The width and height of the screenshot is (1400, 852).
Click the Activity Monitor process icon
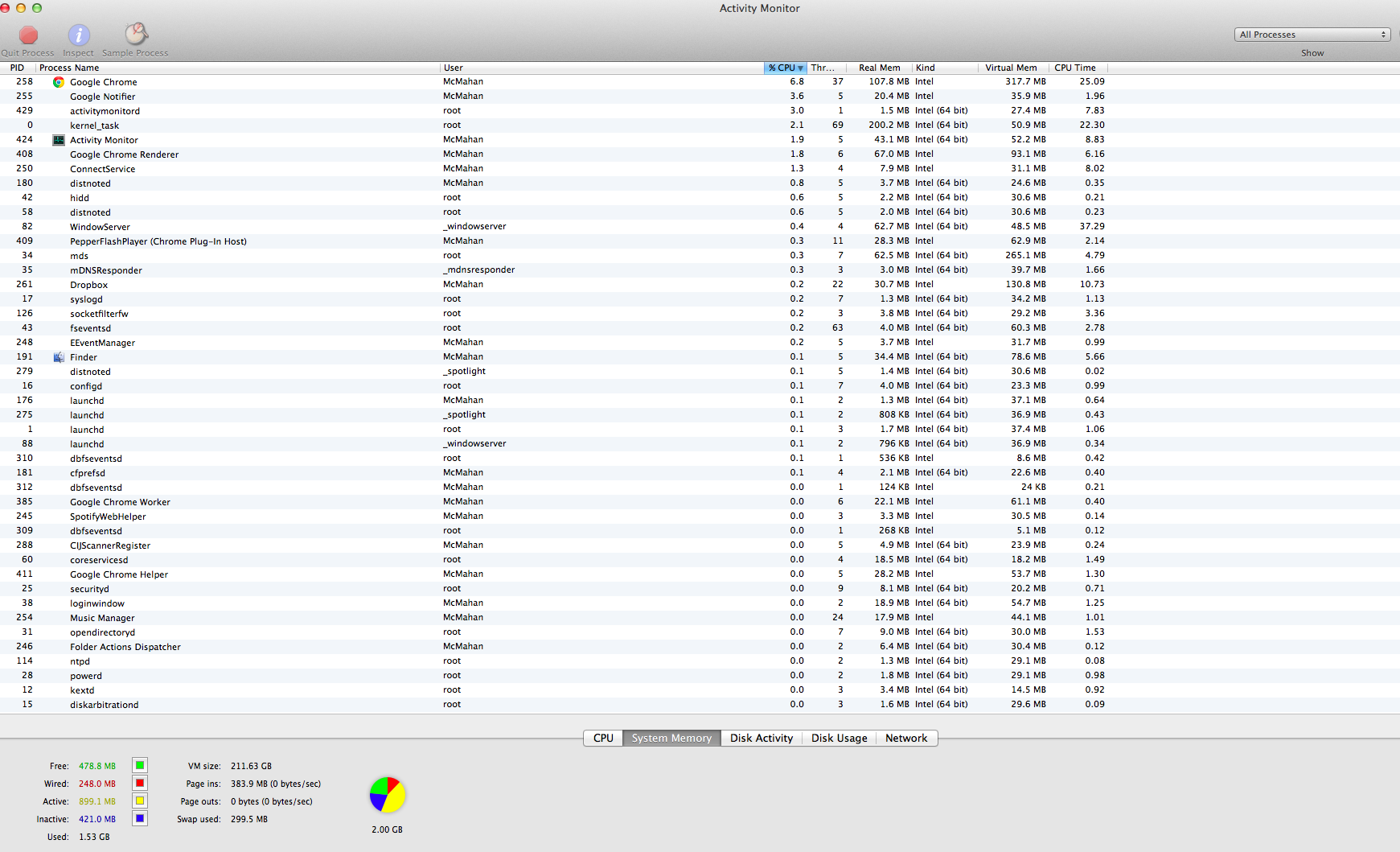[x=59, y=140]
